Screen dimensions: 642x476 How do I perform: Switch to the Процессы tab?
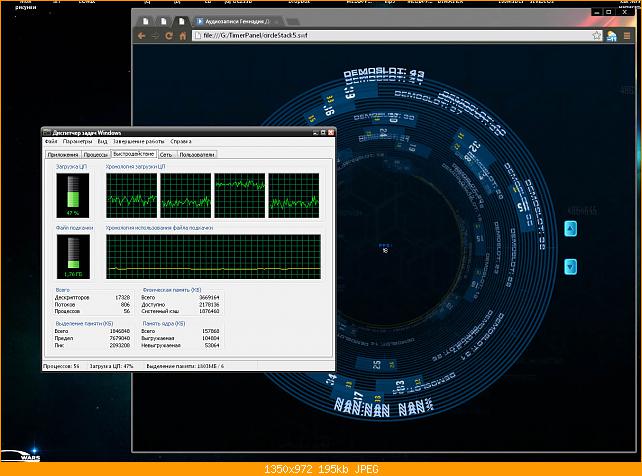point(96,155)
